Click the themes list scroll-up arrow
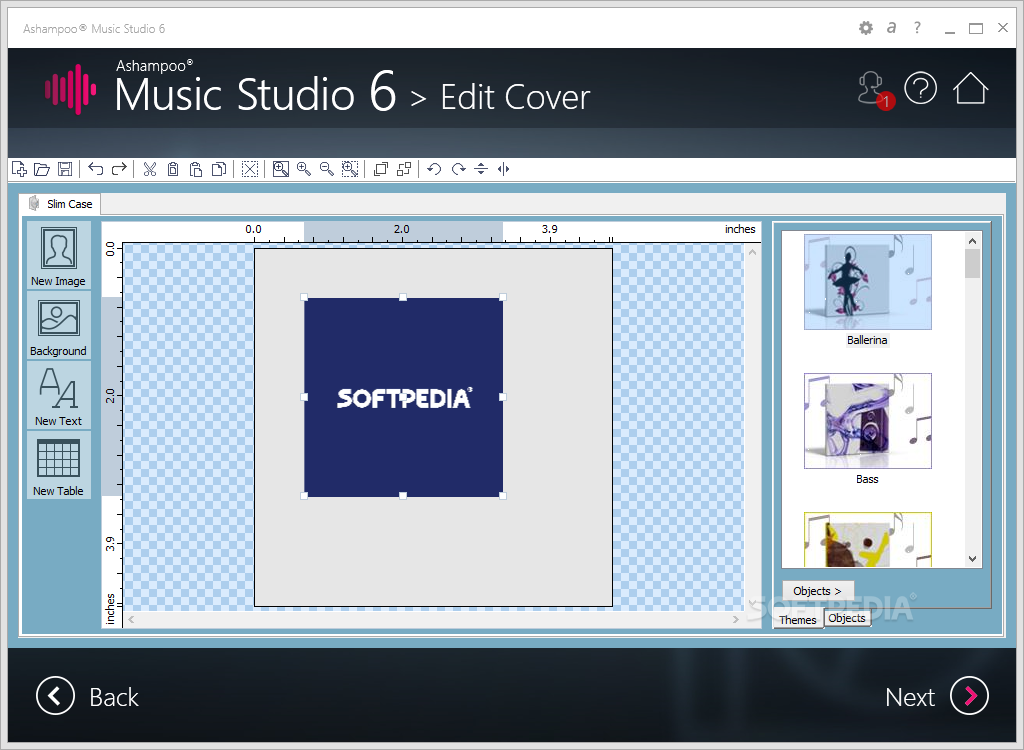The image size is (1024, 750). (972, 241)
